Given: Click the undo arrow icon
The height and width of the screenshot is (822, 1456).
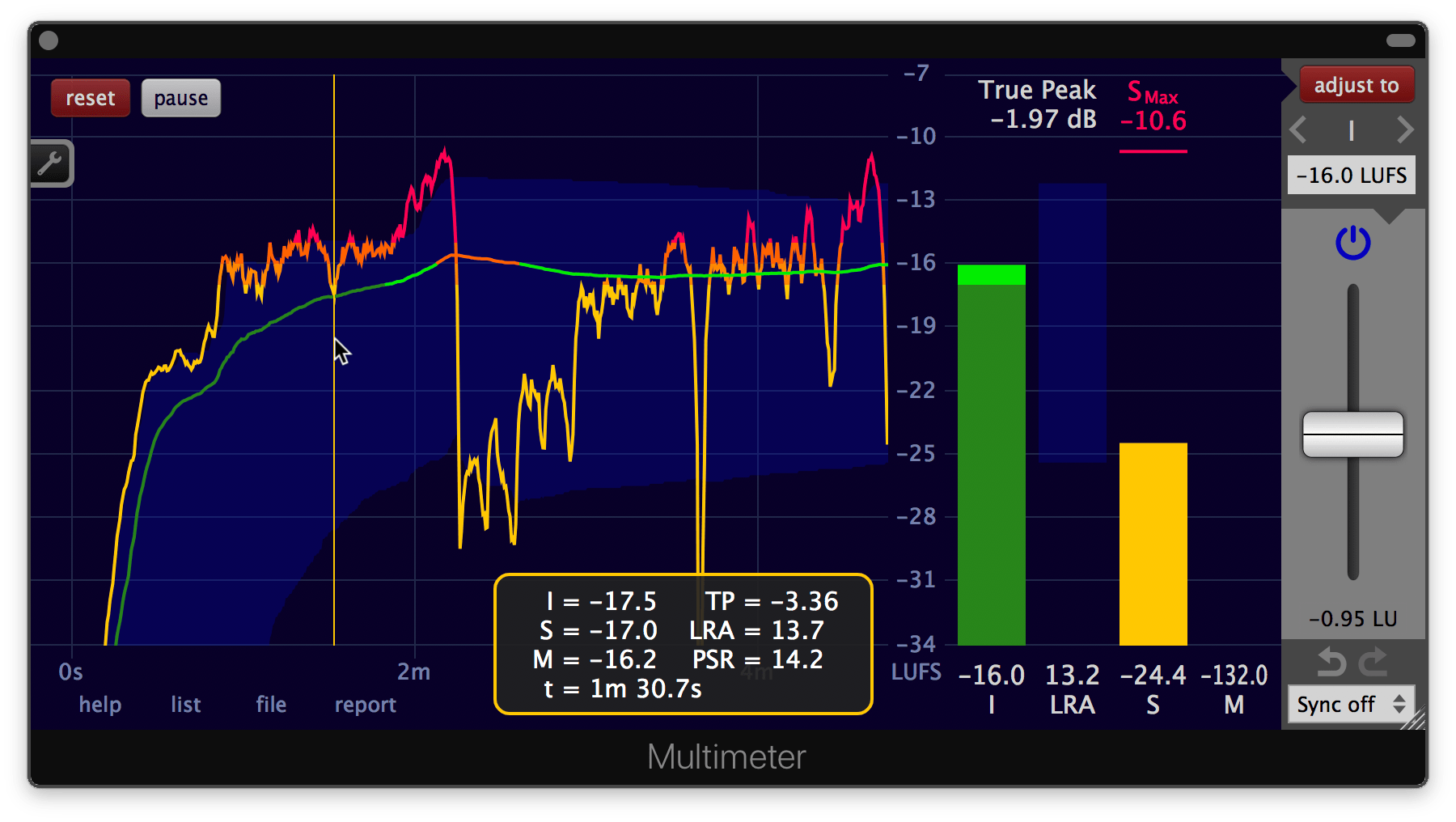Looking at the screenshot, I should pos(1331,663).
